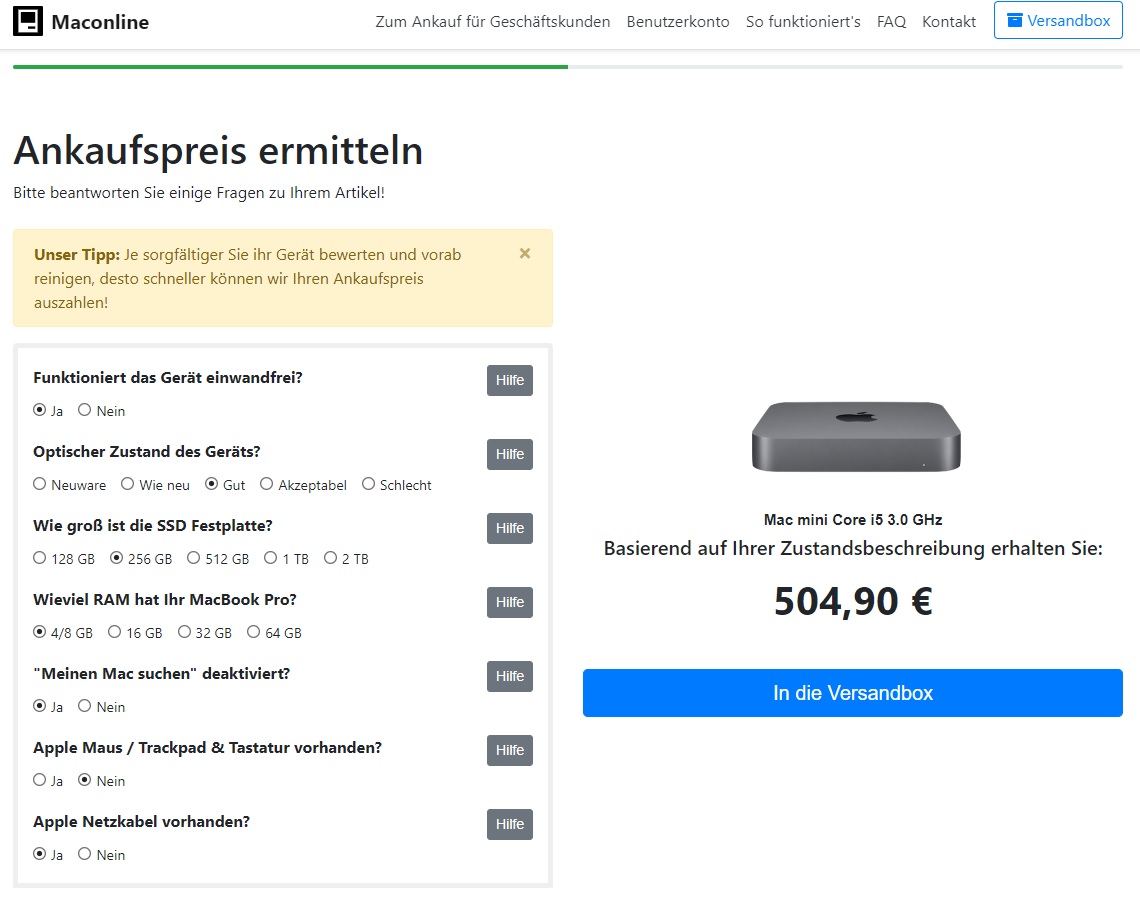Select Akzeptabel condition radio button

(x=267, y=484)
